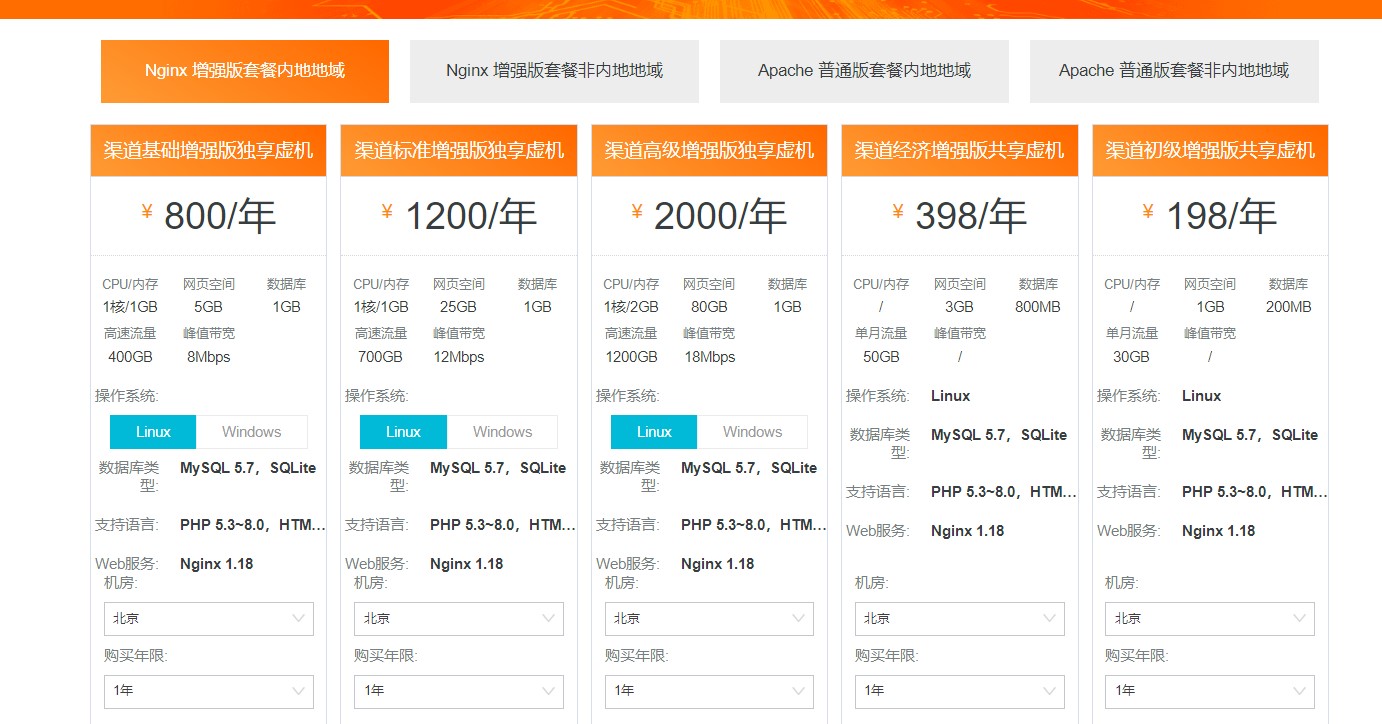Click the 2000/年 price
1382x724 pixels.
(720, 216)
